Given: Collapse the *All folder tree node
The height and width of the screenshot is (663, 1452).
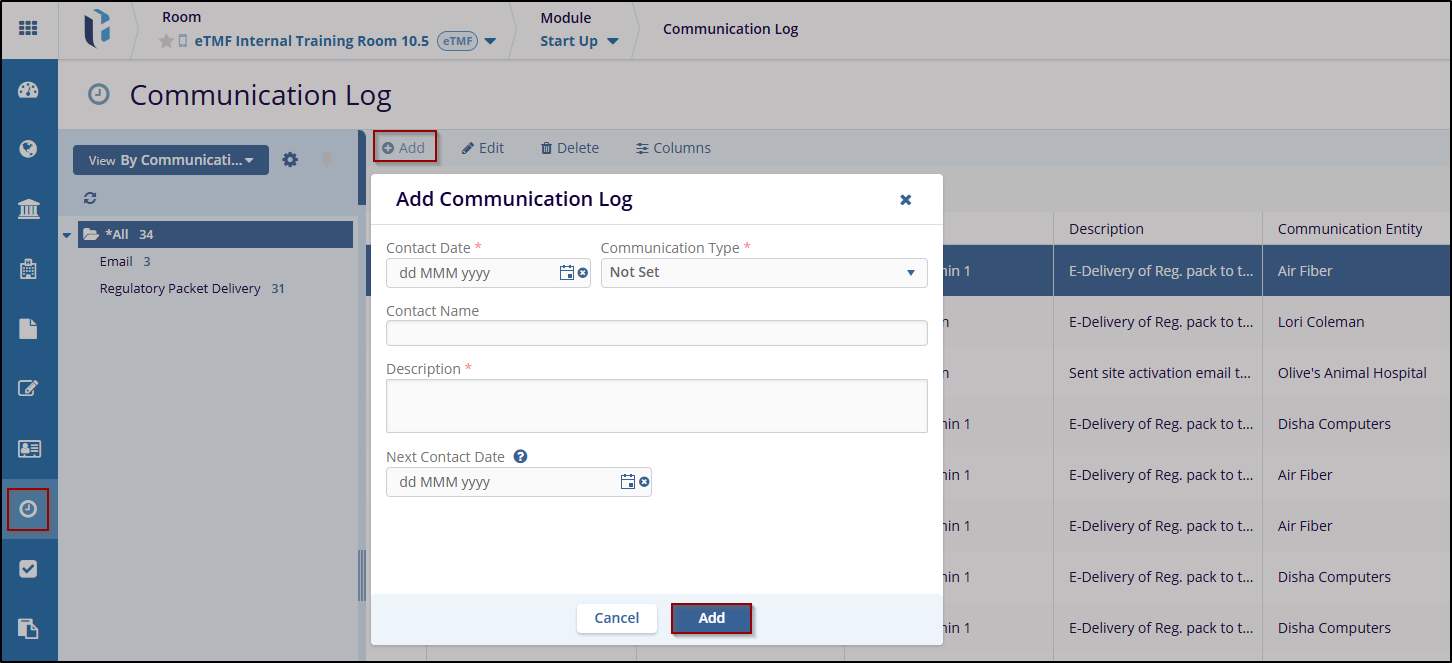Looking at the screenshot, I should tap(67, 235).
